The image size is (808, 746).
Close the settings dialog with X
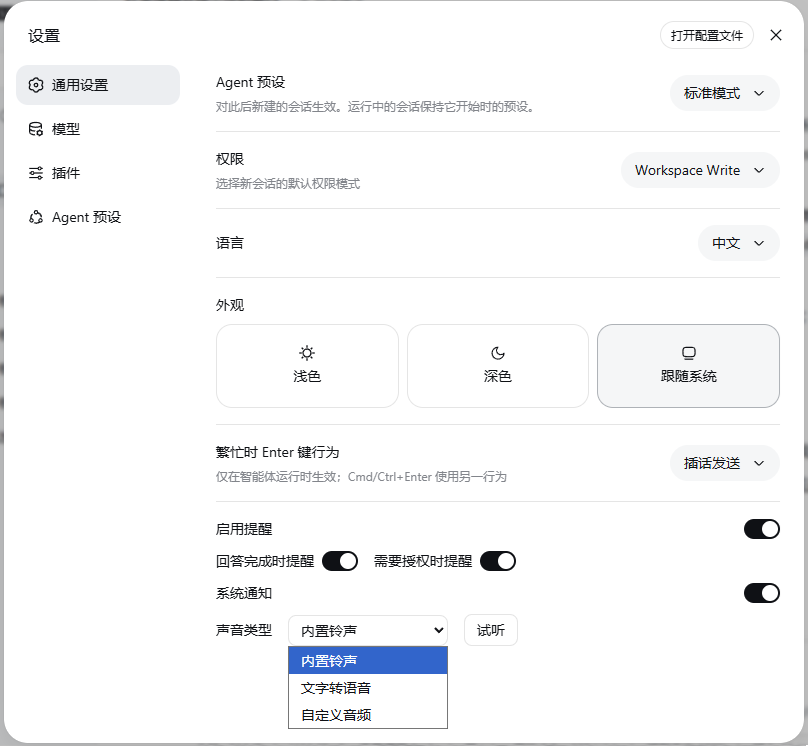tap(776, 35)
